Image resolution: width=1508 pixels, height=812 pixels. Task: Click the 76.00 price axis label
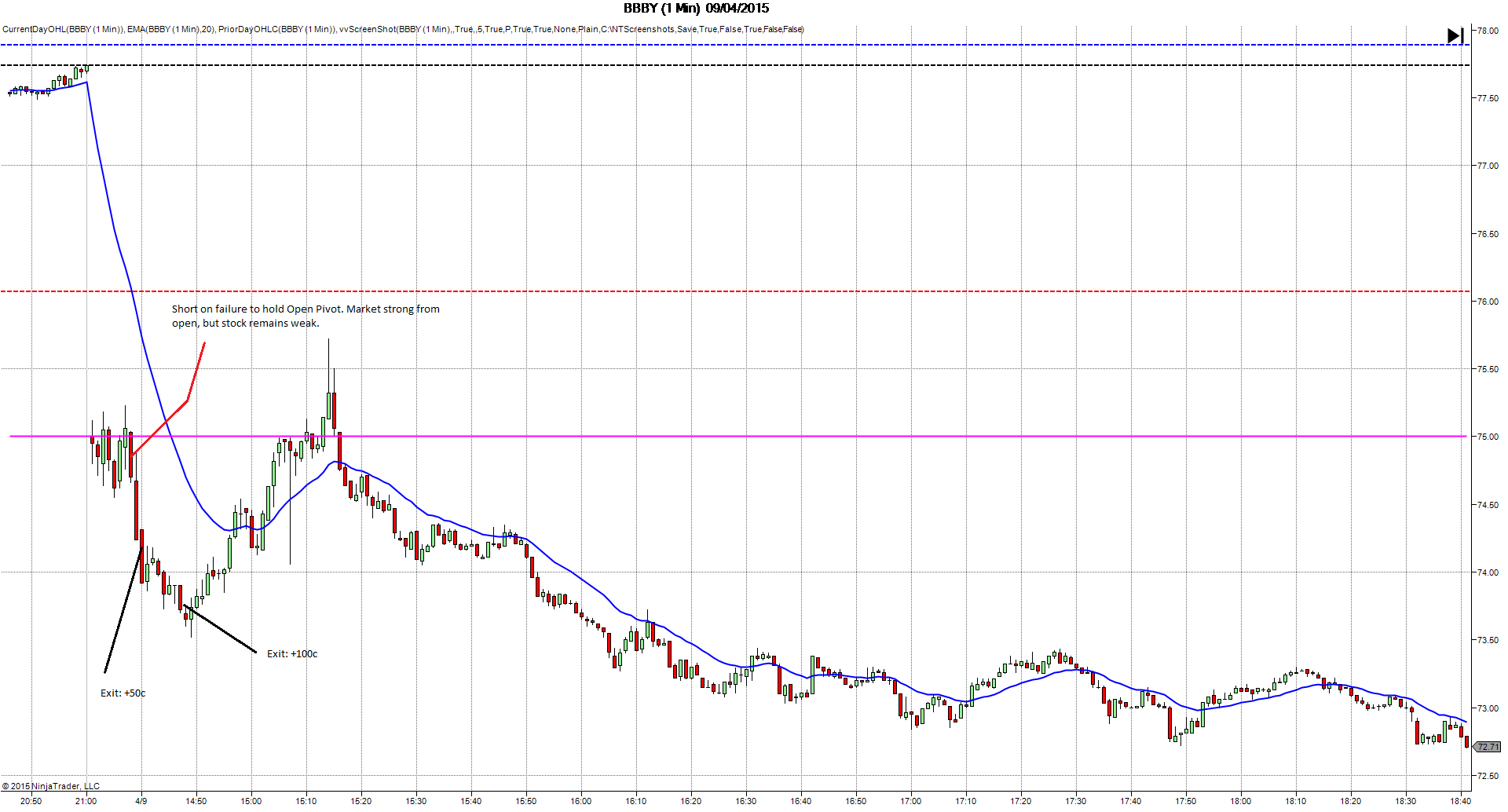(1488, 302)
